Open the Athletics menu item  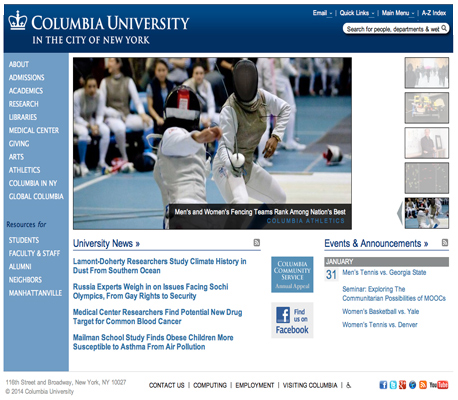pyautogui.click(x=24, y=170)
